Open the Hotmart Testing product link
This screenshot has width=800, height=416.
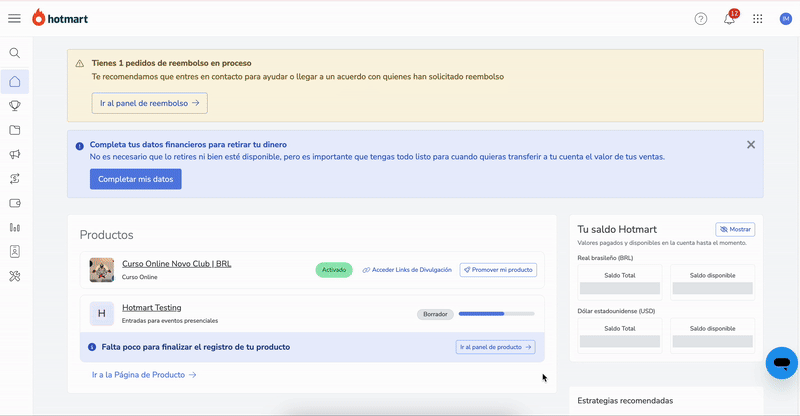[152, 308]
